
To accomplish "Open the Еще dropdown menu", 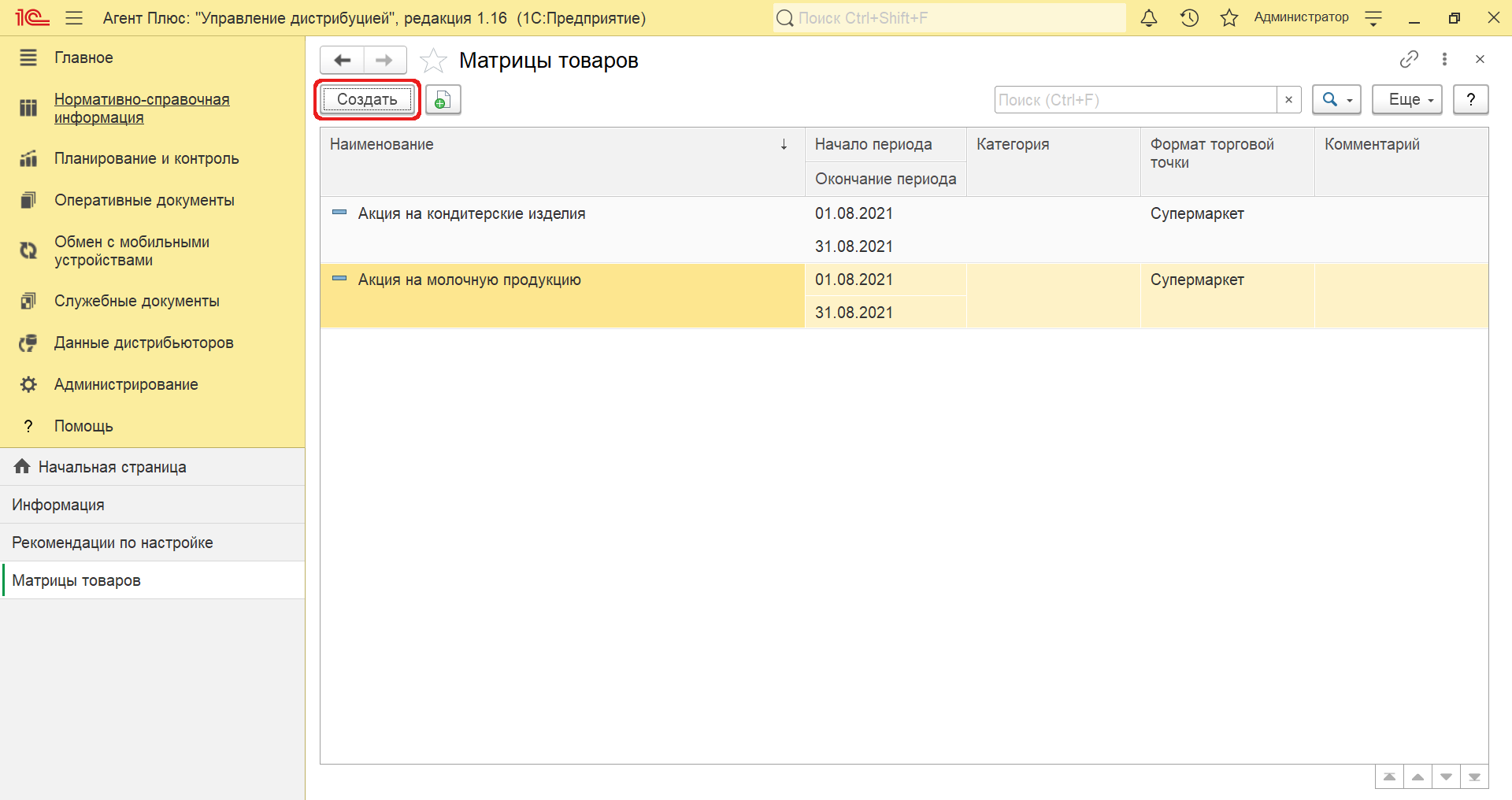I will pyautogui.click(x=1406, y=100).
